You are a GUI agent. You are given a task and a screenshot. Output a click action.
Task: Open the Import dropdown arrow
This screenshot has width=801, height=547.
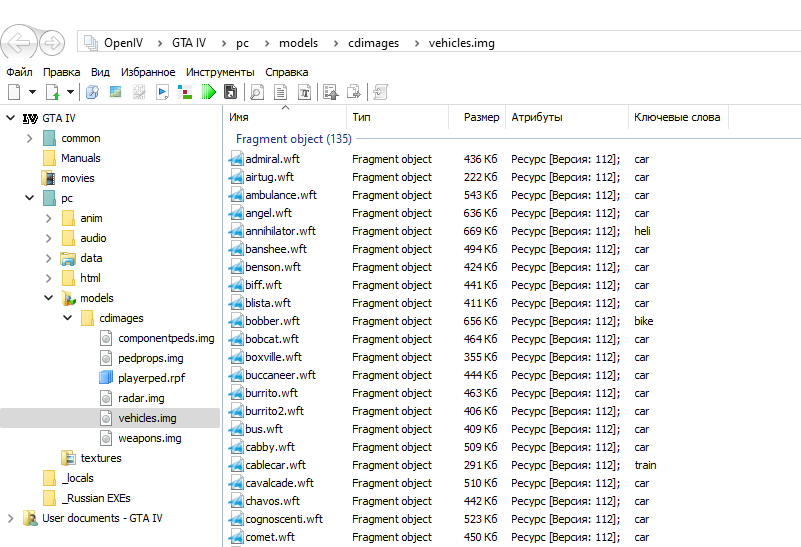70,92
